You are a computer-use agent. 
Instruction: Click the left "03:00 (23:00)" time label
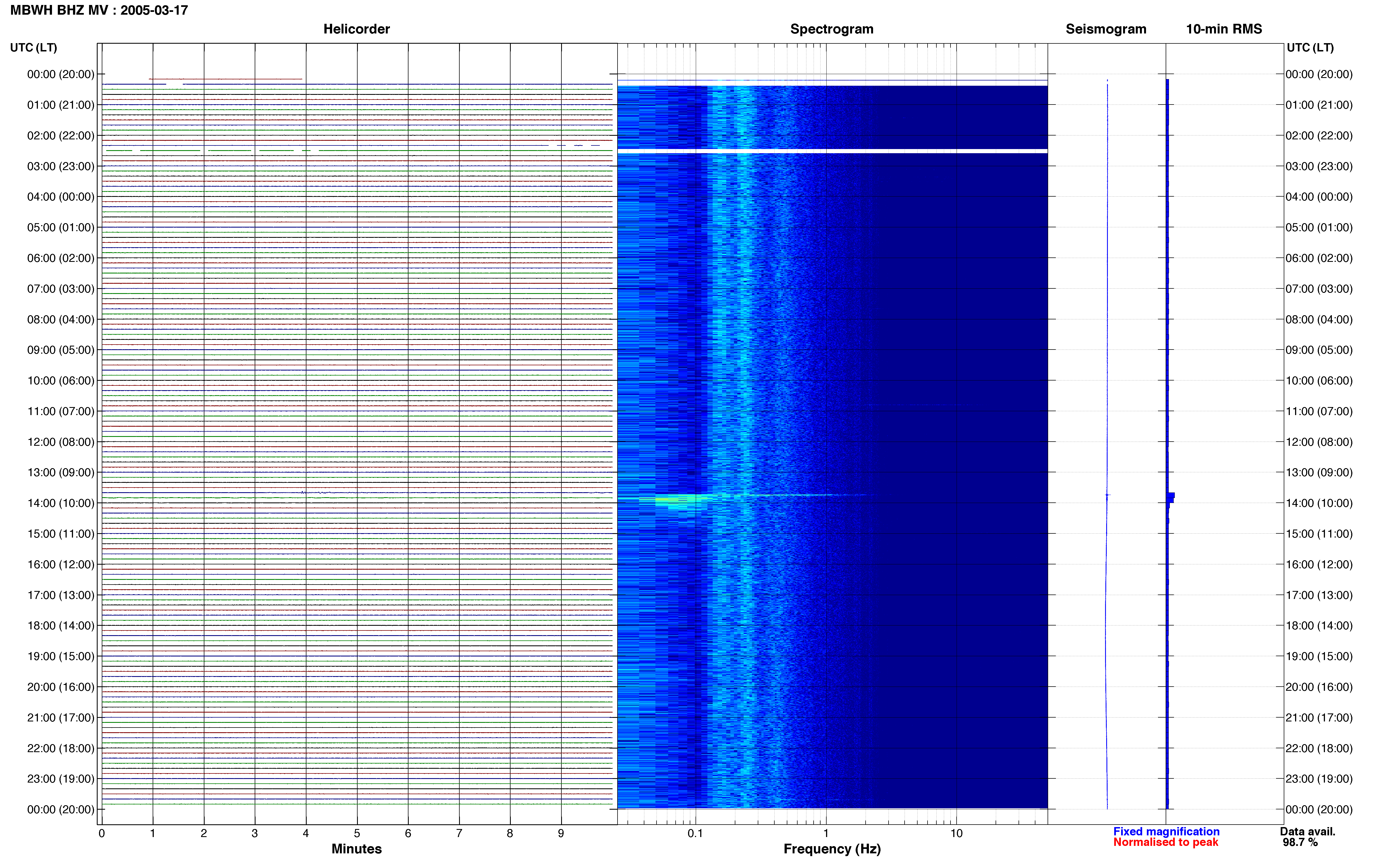click(60, 166)
